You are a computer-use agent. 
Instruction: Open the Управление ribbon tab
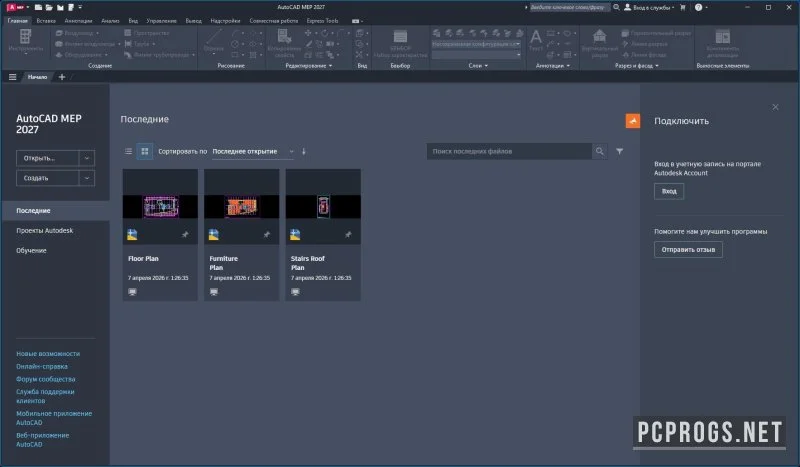click(x=161, y=21)
